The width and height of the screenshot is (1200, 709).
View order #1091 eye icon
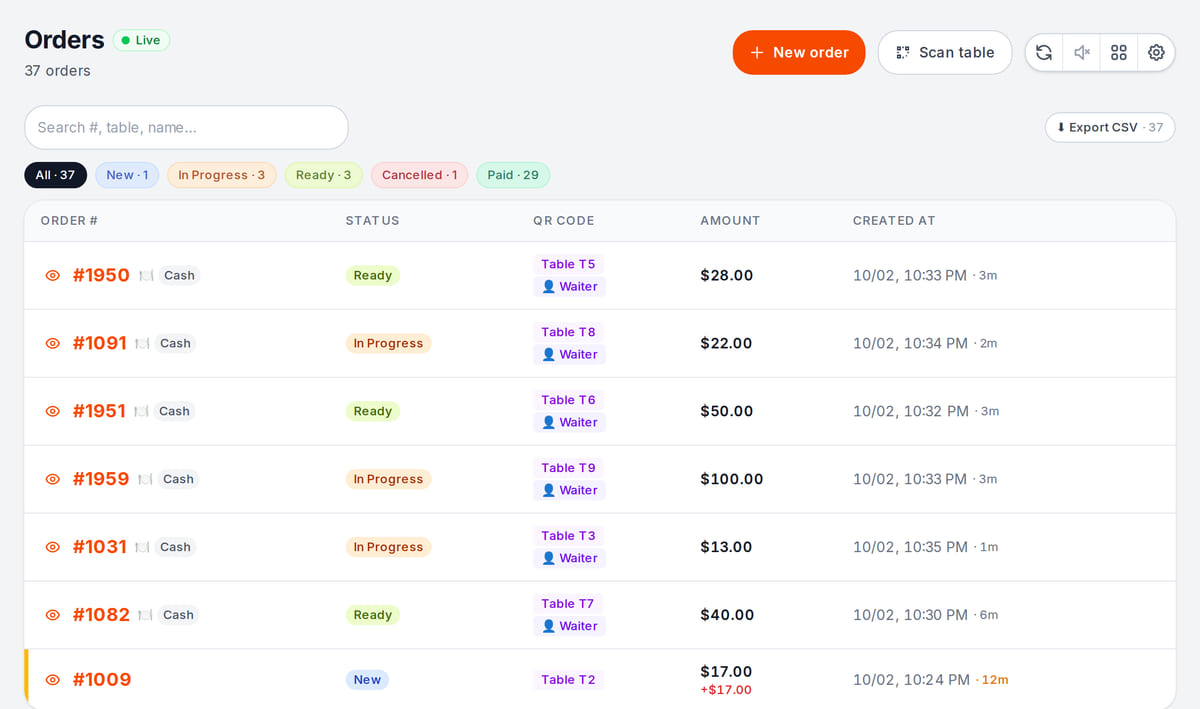(x=53, y=343)
